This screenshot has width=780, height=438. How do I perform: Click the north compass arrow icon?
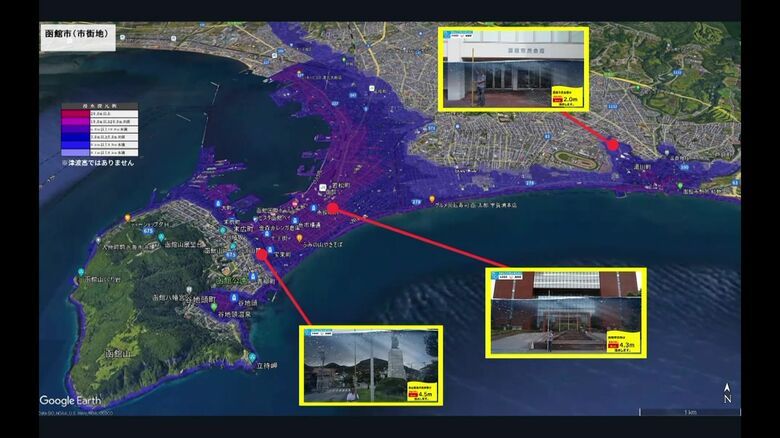point(727,393)
